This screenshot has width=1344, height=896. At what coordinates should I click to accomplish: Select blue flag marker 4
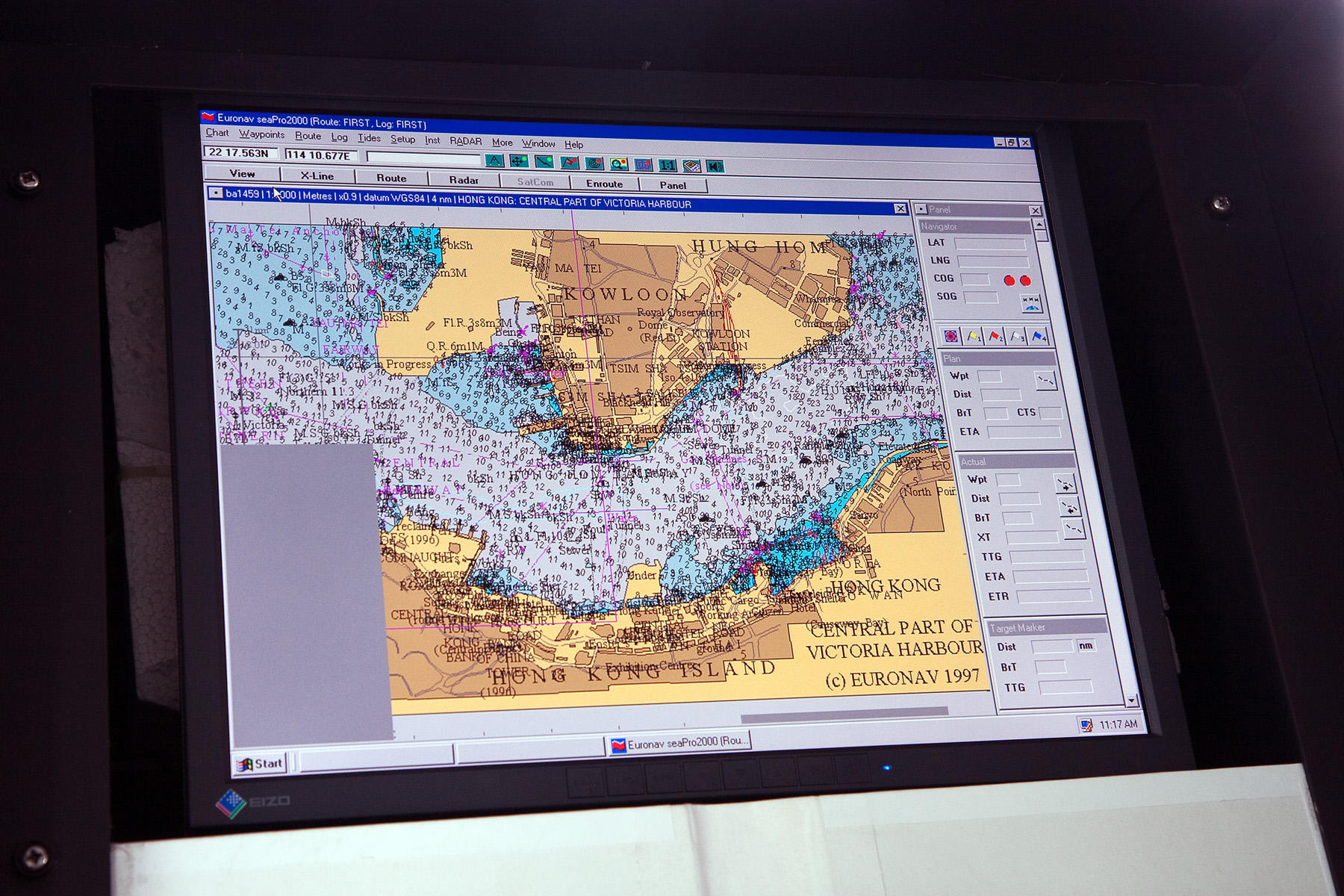click(x=1038, y=337)
